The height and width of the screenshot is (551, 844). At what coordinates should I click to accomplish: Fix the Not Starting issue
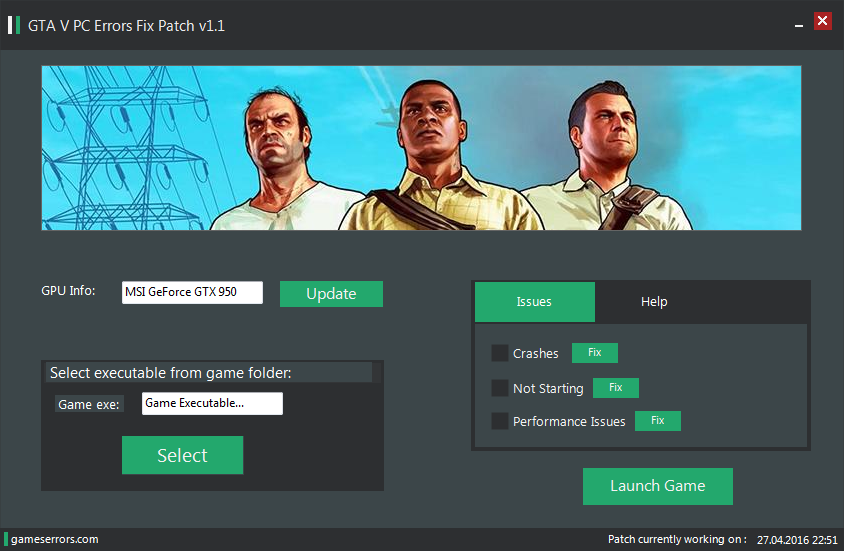click(x=616, y=387)
